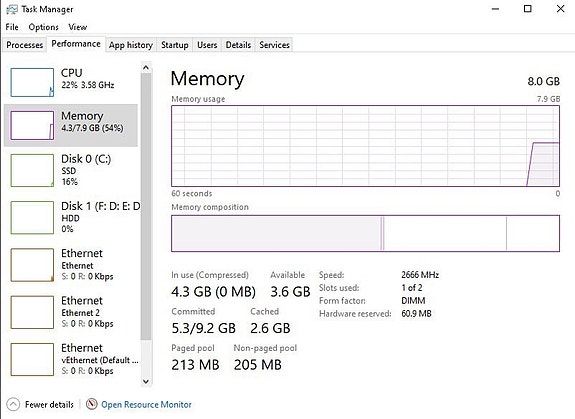Switch to the Processes tab
Screen dimensions: 575x419
tap(25, 45)
